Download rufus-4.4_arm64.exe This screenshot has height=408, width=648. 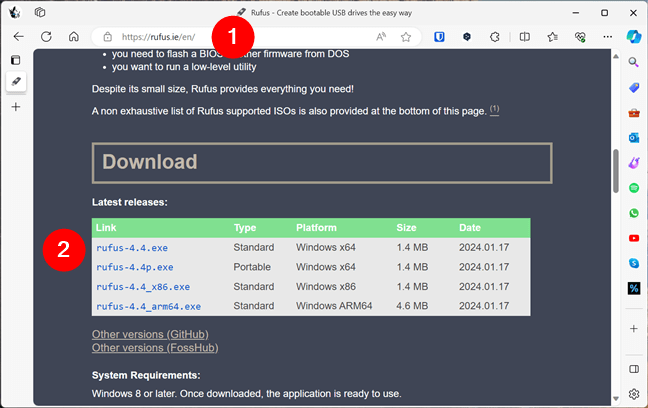click(x=148, y=307)
